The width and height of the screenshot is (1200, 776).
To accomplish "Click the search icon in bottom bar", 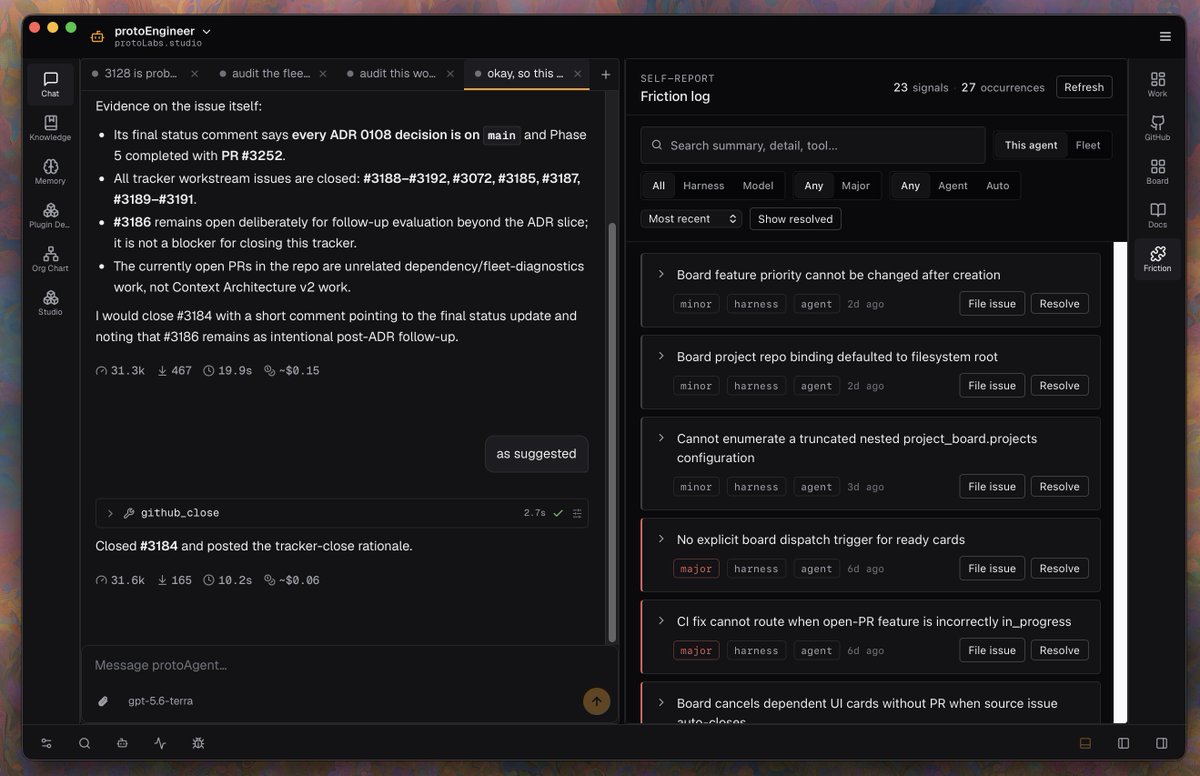I will [x=84, y=743].
